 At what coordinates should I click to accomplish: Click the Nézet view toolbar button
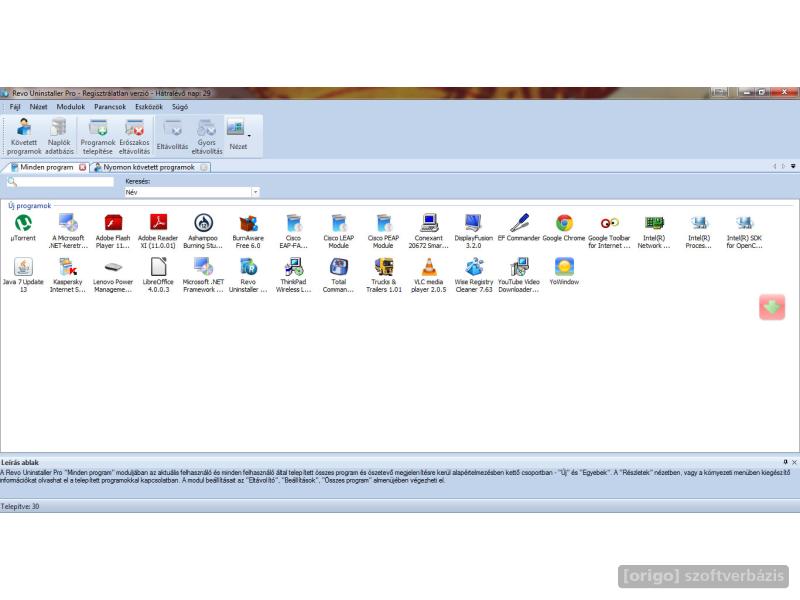237,136
